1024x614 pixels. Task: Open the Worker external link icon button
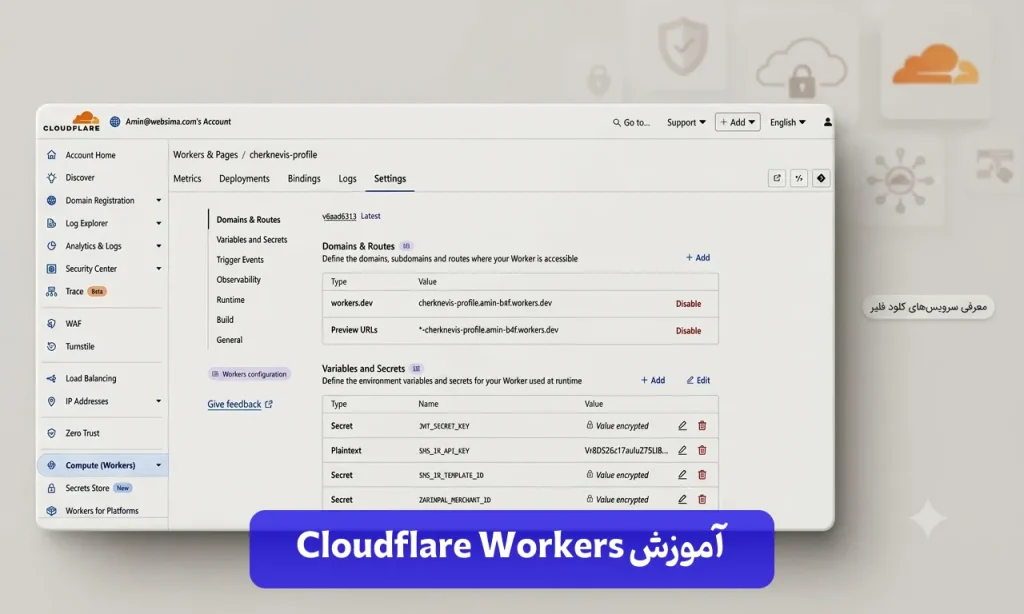click(776, 178)
